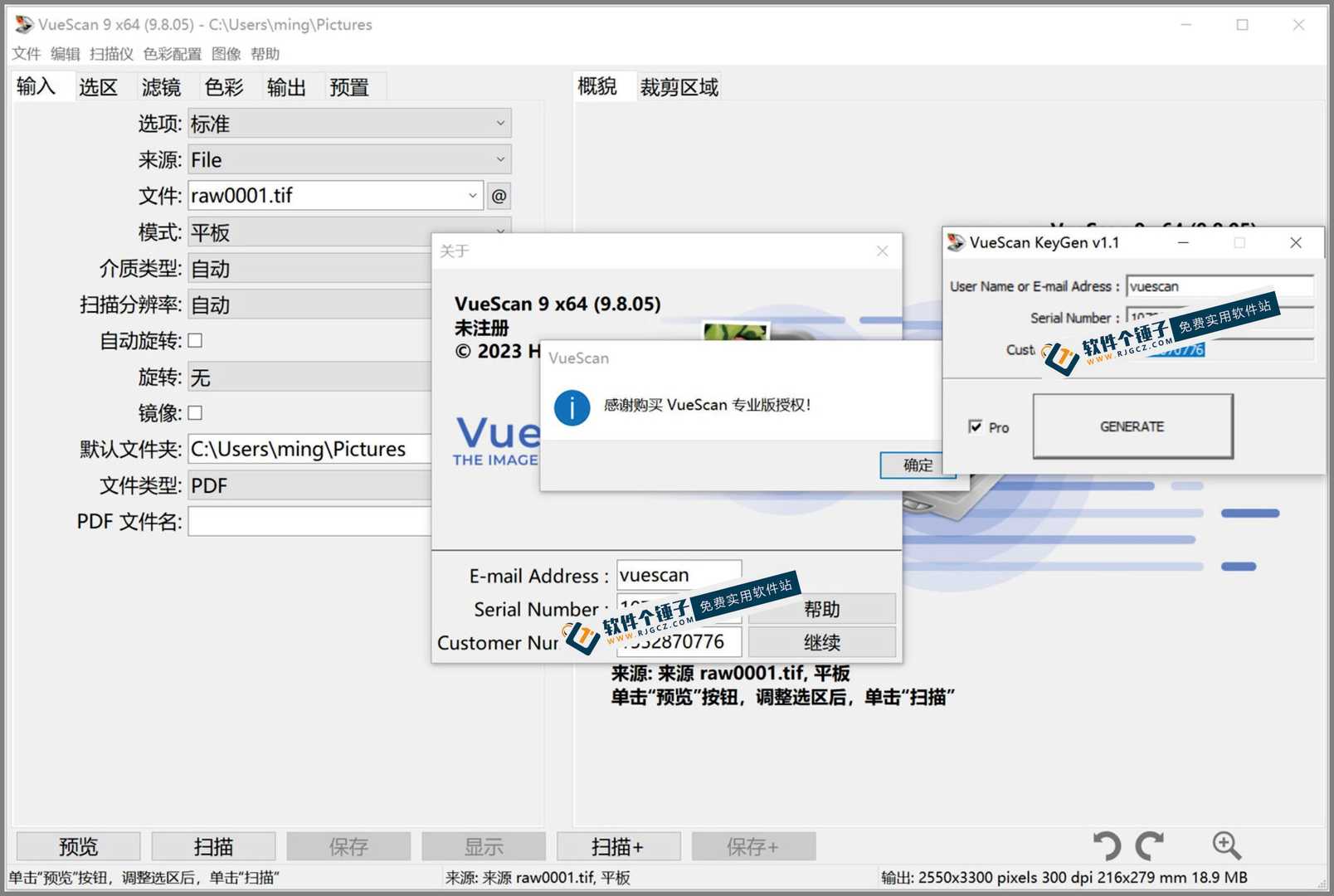Open the 扫描分辨率 dropdown

[x=309, y=304]
